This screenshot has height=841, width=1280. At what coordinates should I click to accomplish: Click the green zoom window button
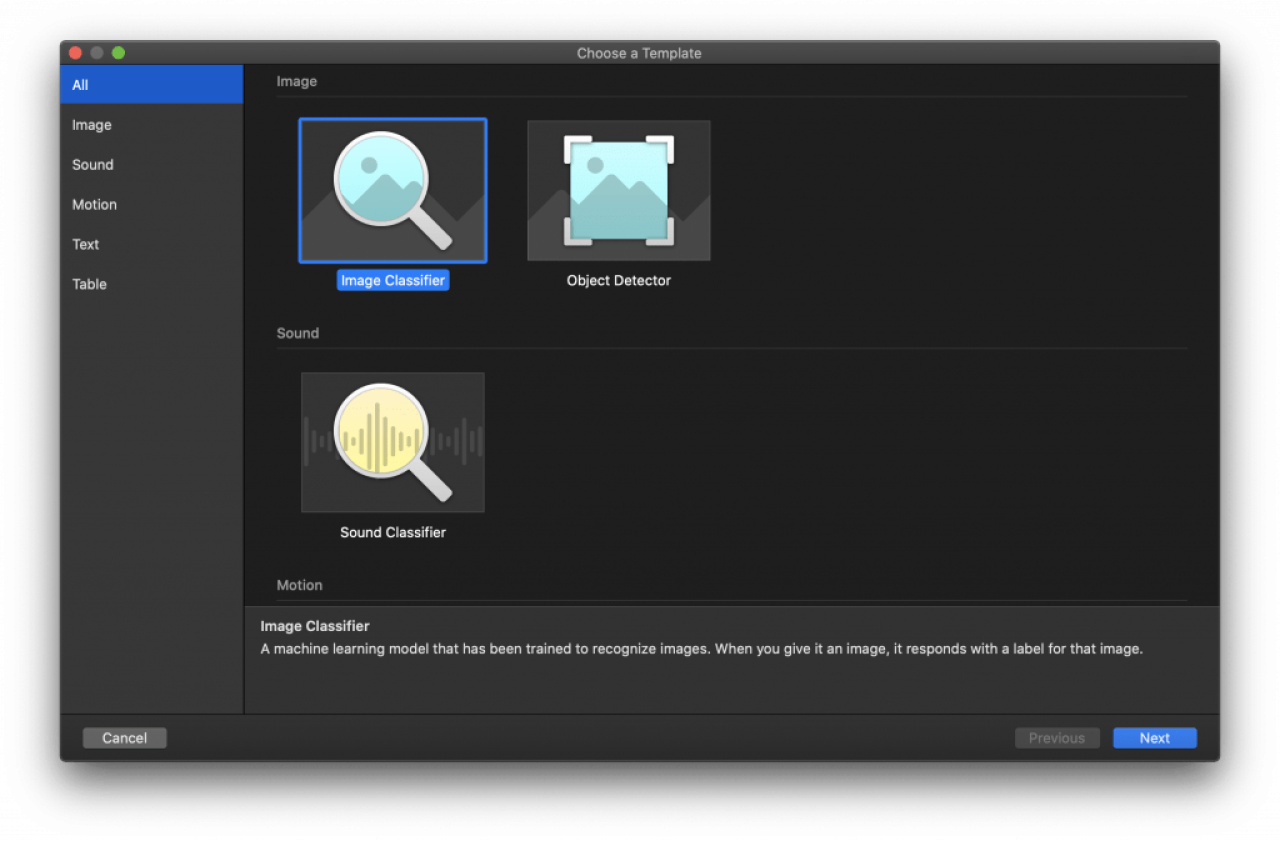118,53
